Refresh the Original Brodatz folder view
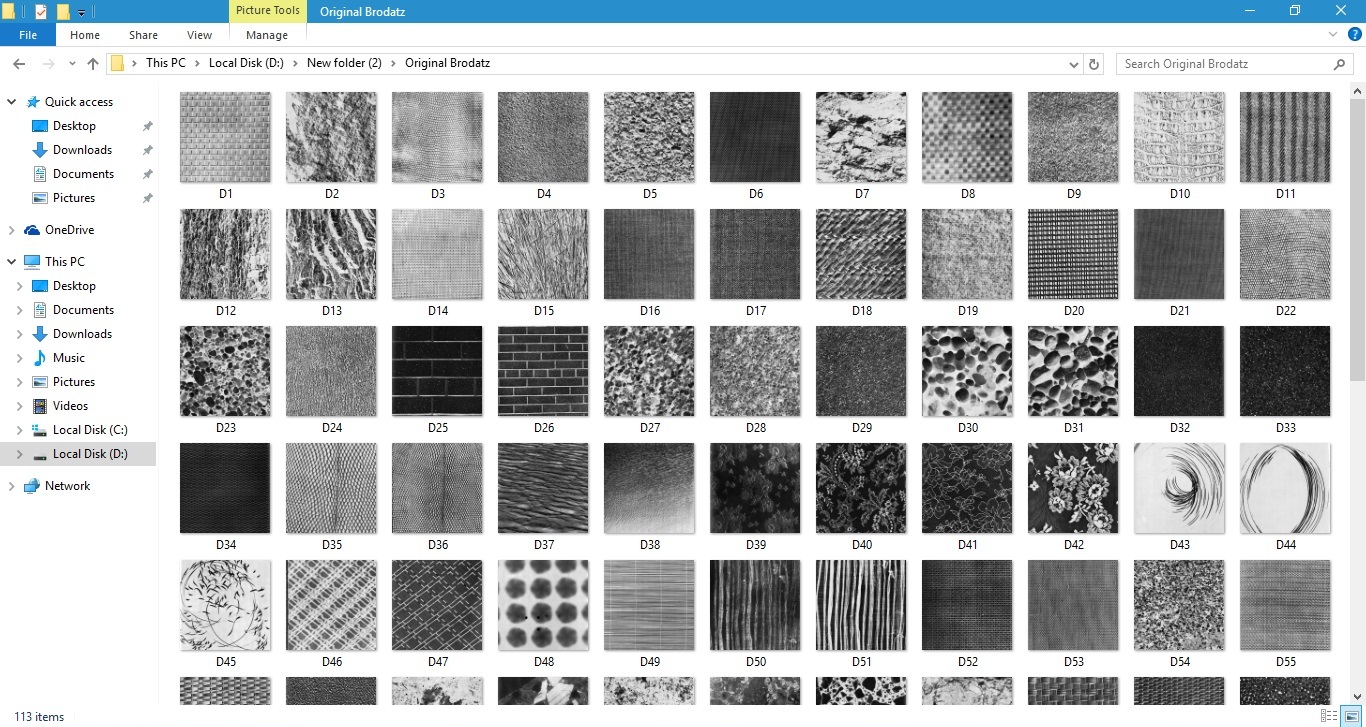Image resolution: width=1366 pixels, height=727 pixels. 1094,63
